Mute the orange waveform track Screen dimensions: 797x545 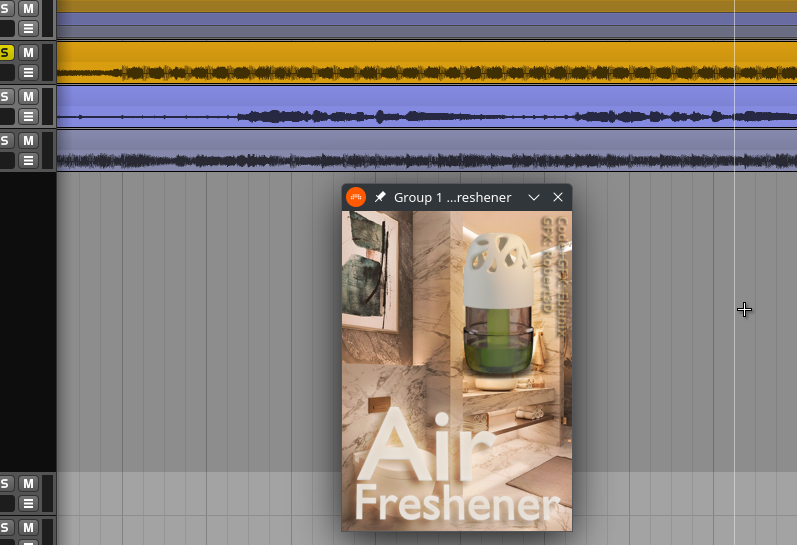pyautogui.click(x=28, y=52)
